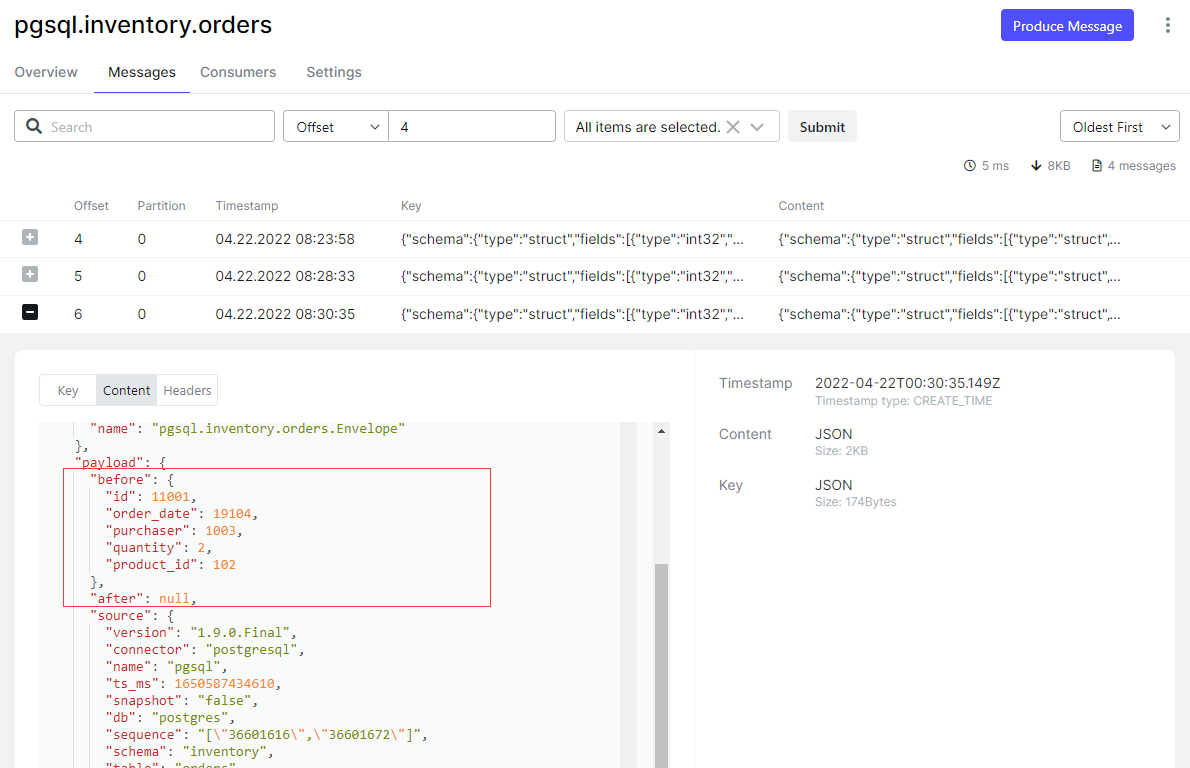Click the Content column header
This screenshot has height=768, width=1190.
pos(801,206)
